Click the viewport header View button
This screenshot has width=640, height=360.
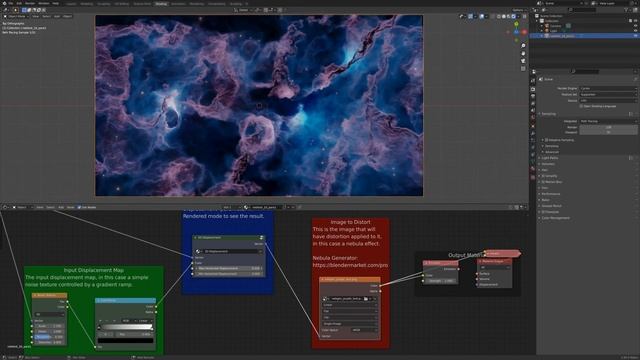click(36, 16)
